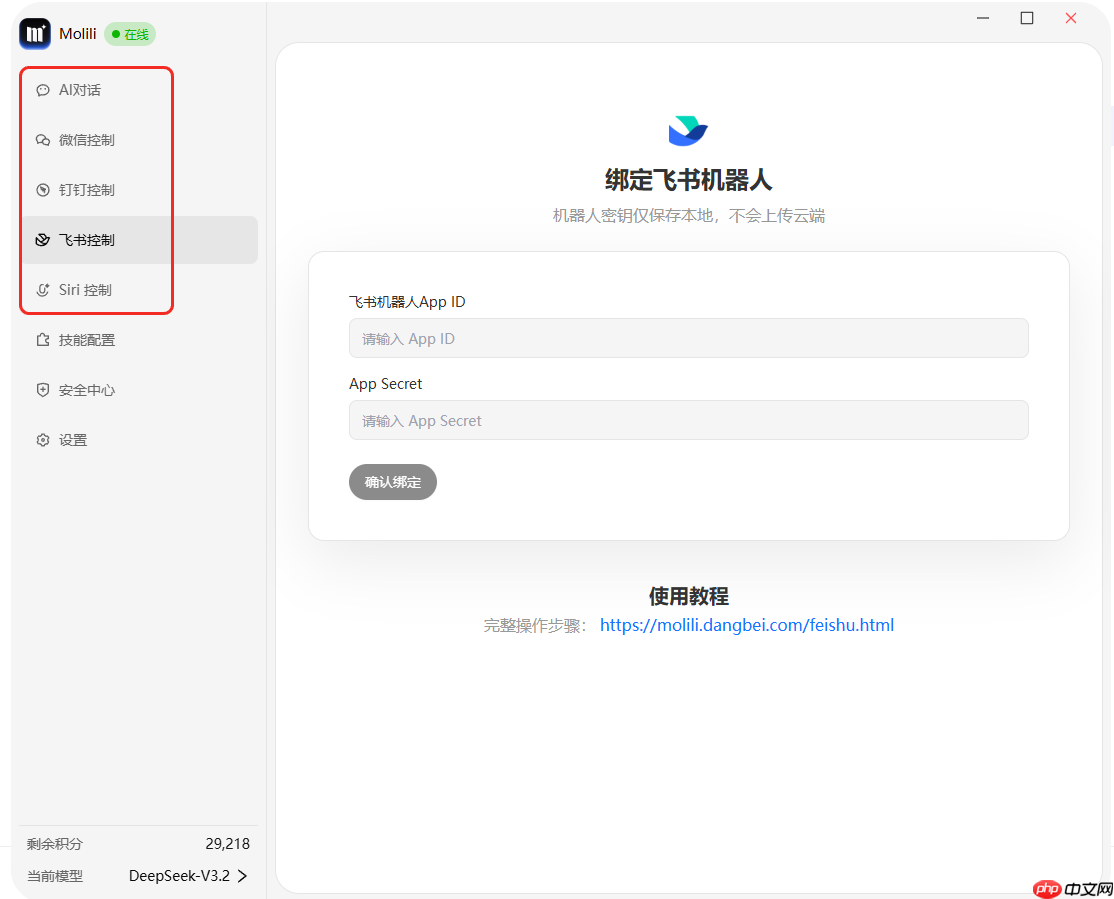
Task: Click the 微信控制 WeChat link icon
Action: pos(42,139)
